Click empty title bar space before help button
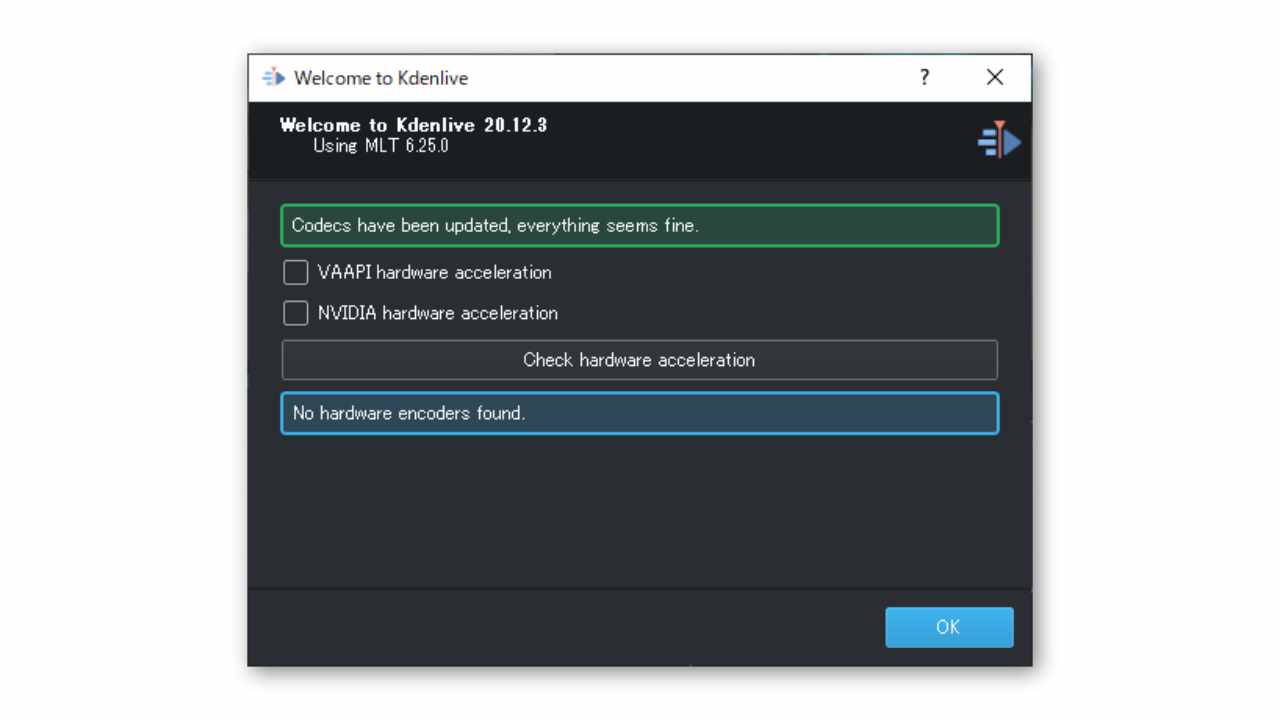 click(700, 78)
